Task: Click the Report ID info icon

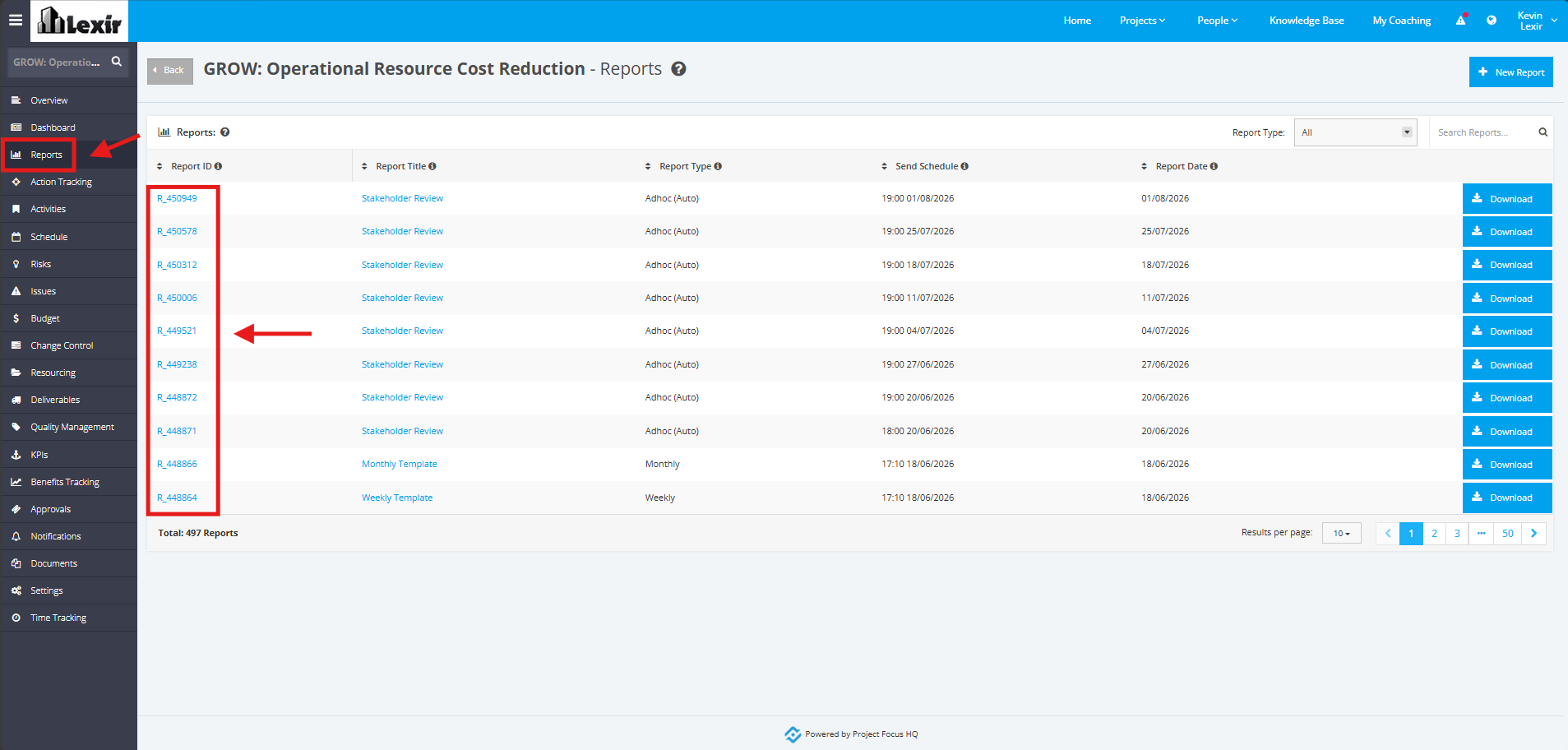Action: pos(218,166)
